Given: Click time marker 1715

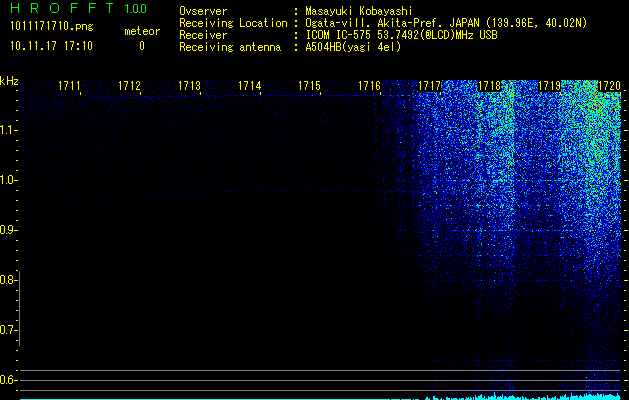Looking at the screenshot, I should click(x=309, y=86).
